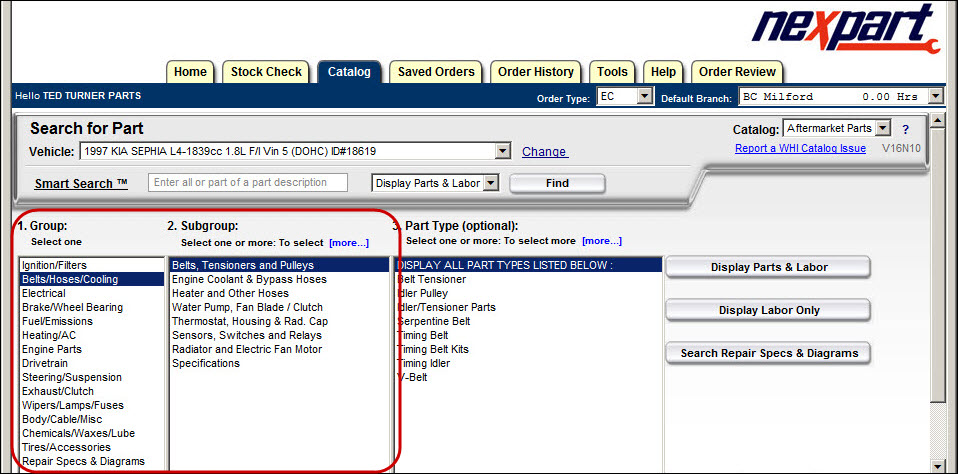Expand the Order Type dropdown
958x474 pixels.
[645, 97]
